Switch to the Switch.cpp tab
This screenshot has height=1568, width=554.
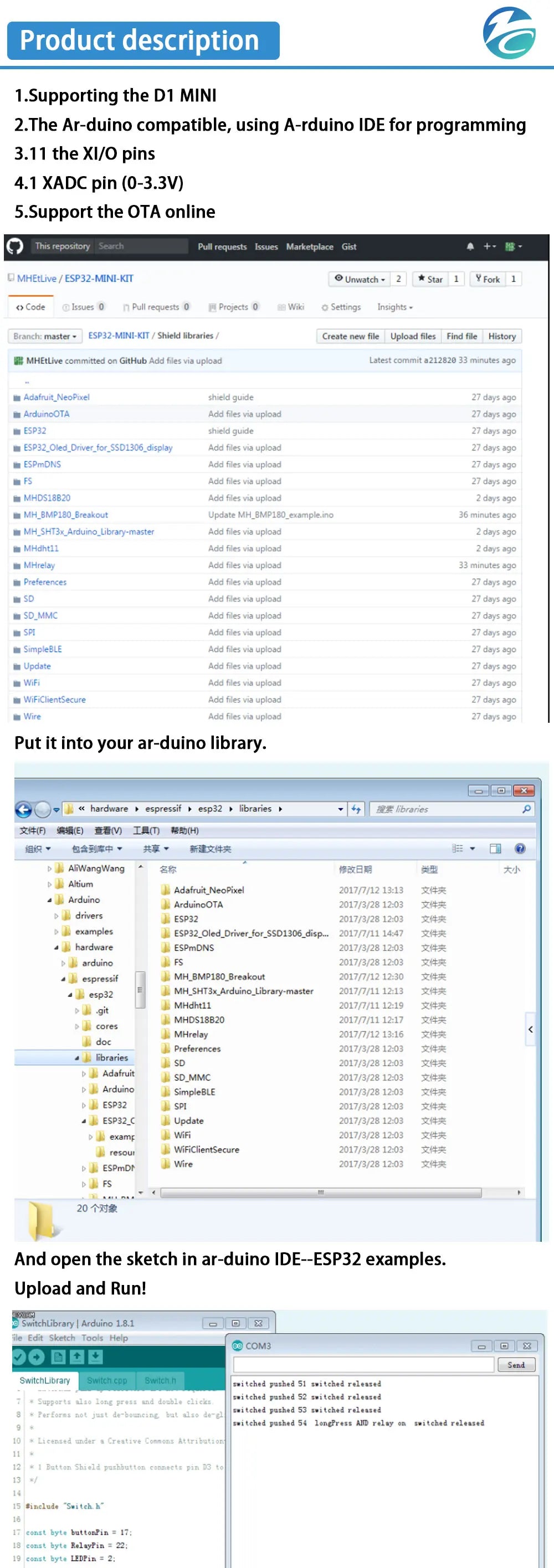tap(107, 1381)
